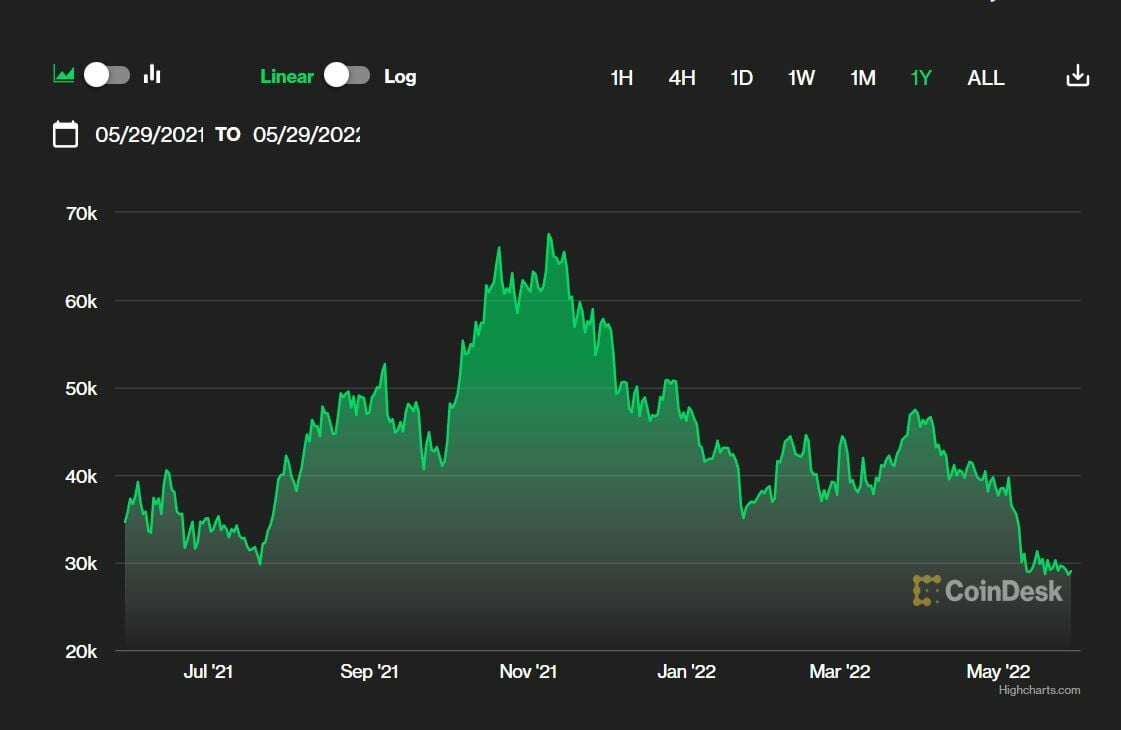Select the Linear scale label
Image resolution: width=1121 pixels, height=730 pixels.
pos(286,77)
